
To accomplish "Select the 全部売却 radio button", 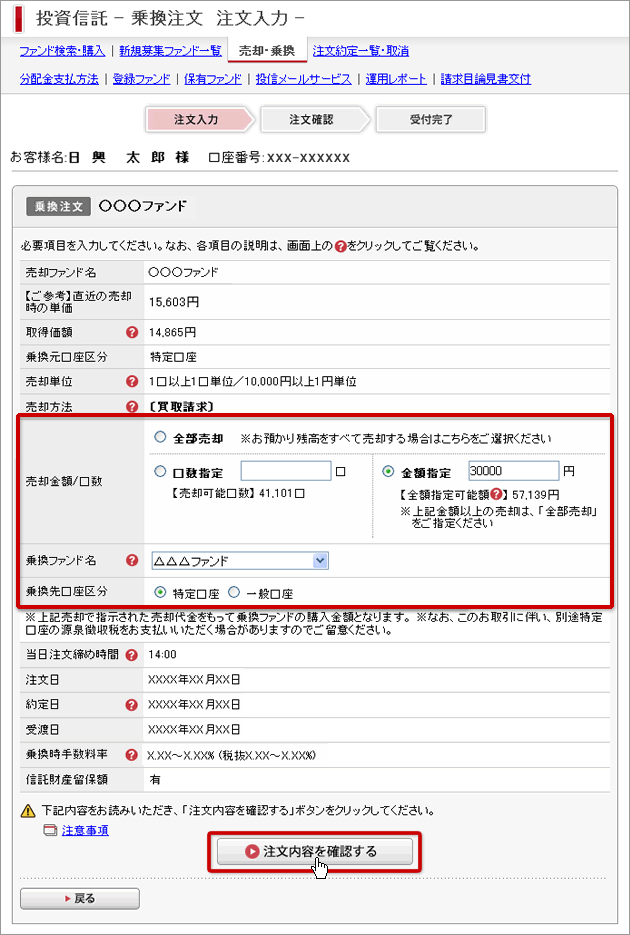I will pos(160,438).
